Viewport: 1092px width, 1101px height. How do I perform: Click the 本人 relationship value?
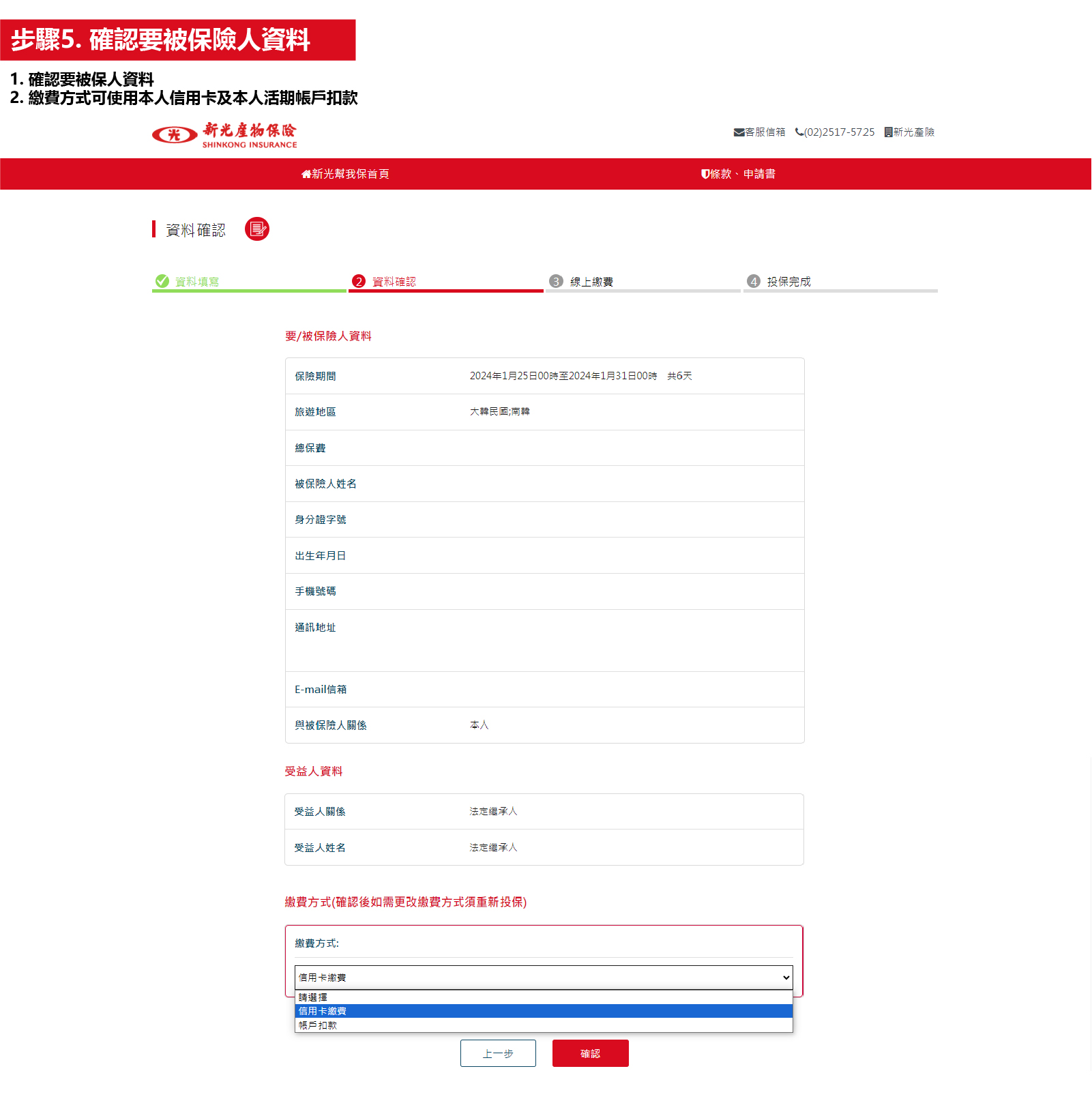tap(479, 725)
